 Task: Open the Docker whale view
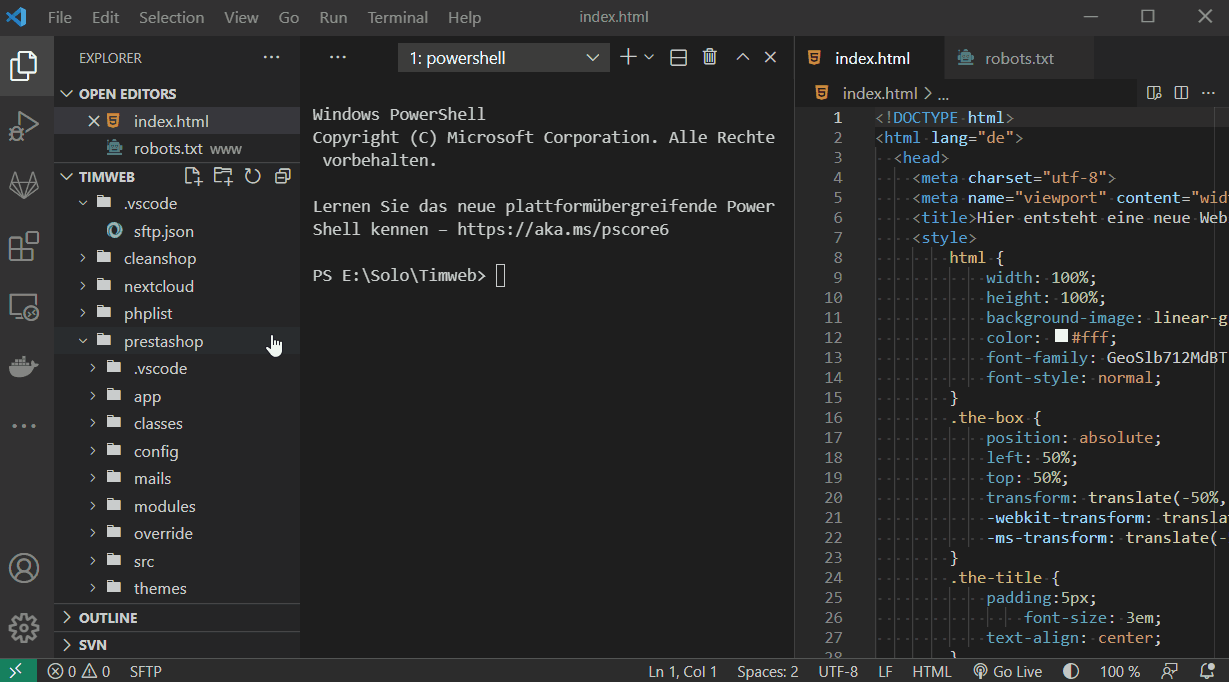coord(24,366)
